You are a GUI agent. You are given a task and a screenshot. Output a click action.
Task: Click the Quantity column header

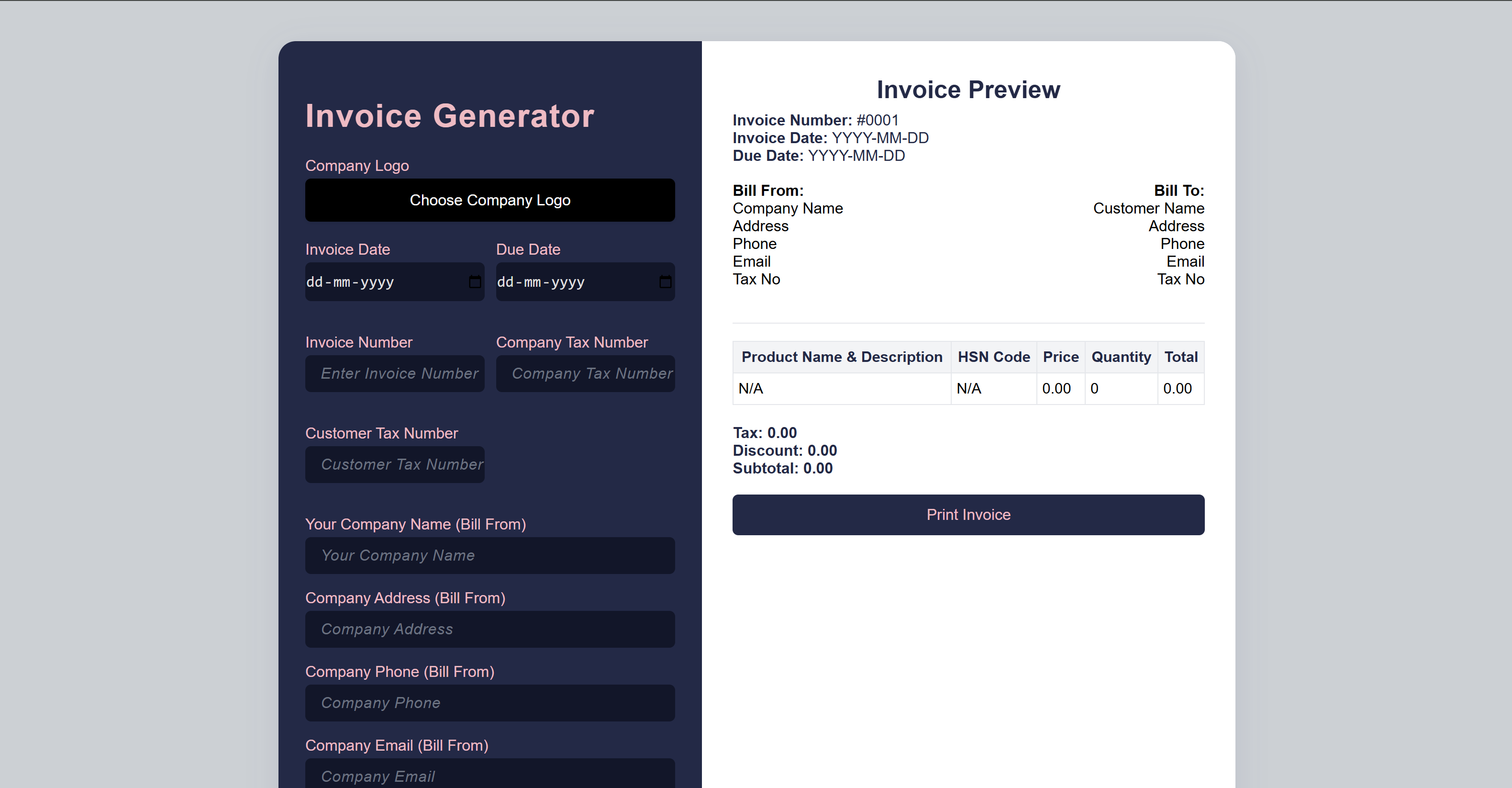pos(1121,357)
